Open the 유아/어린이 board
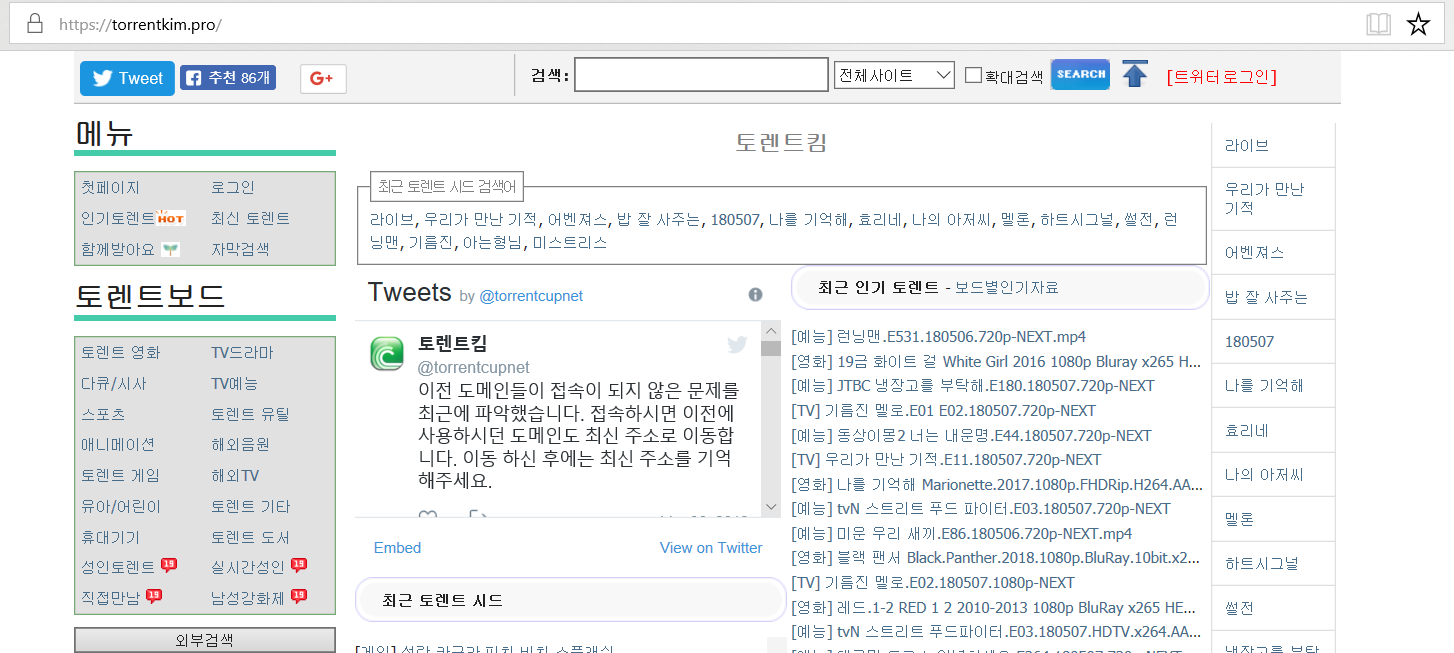Viewport: 1454px width, 653px height. pos(121,506)
